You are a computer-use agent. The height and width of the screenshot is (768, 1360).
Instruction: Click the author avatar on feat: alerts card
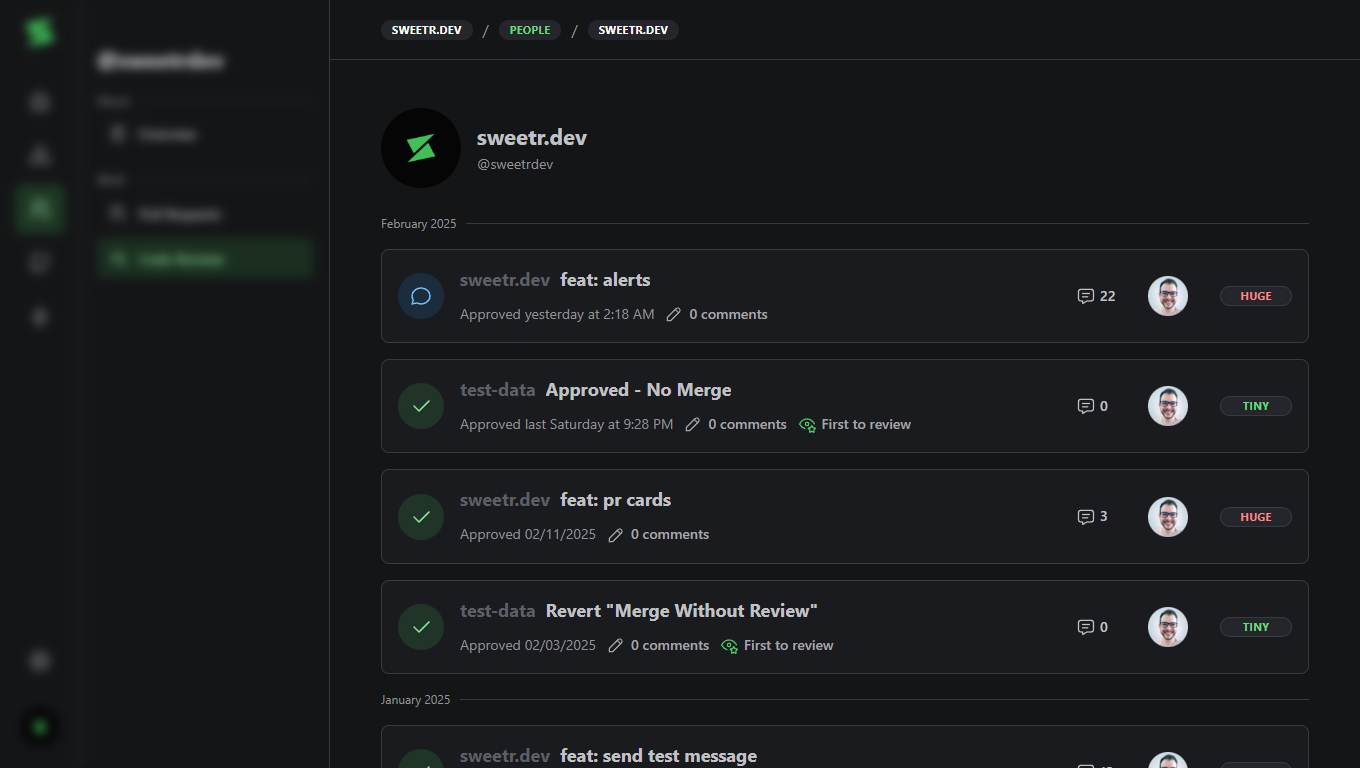[1168, 296]
